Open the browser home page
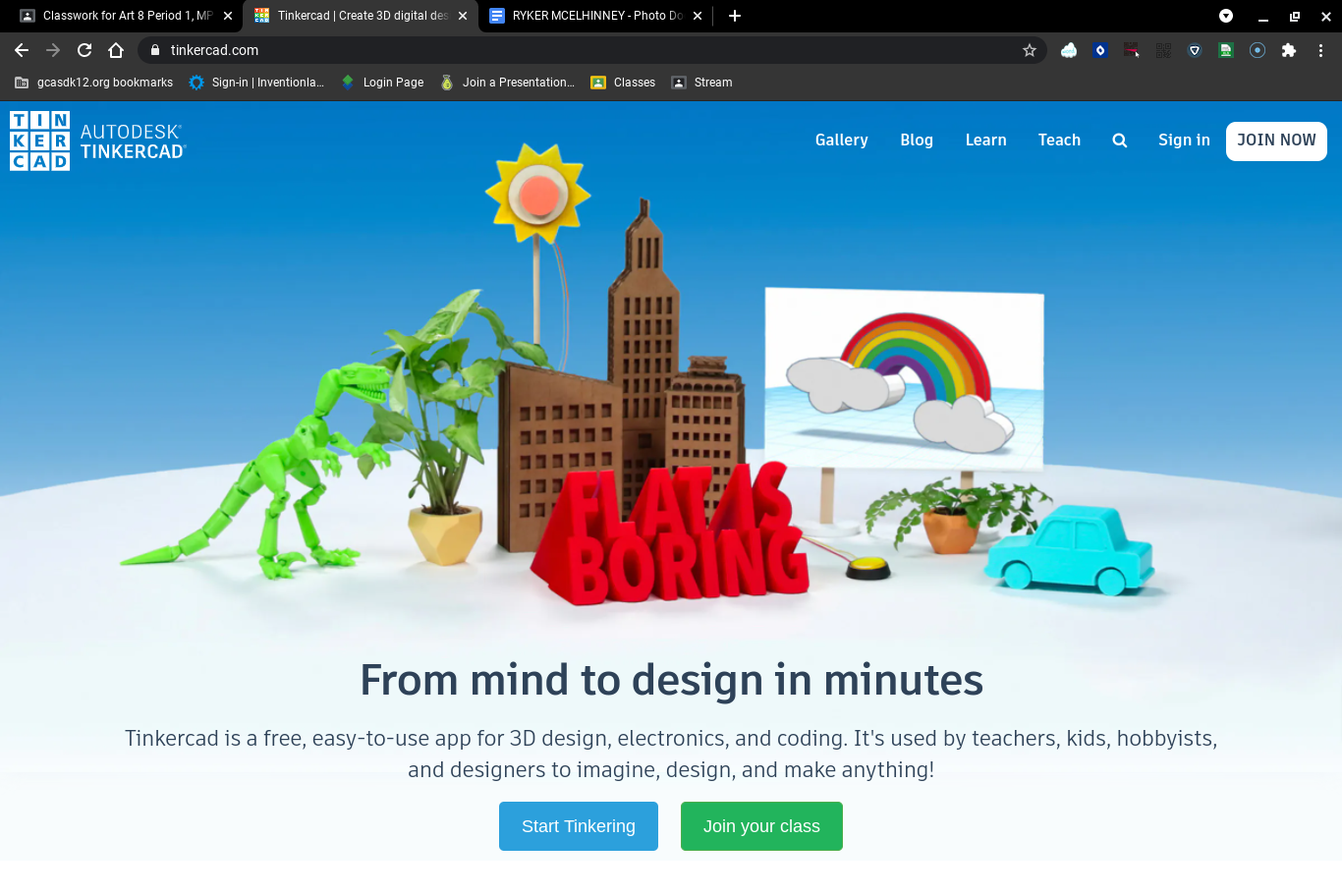 (x=116, y=50)
